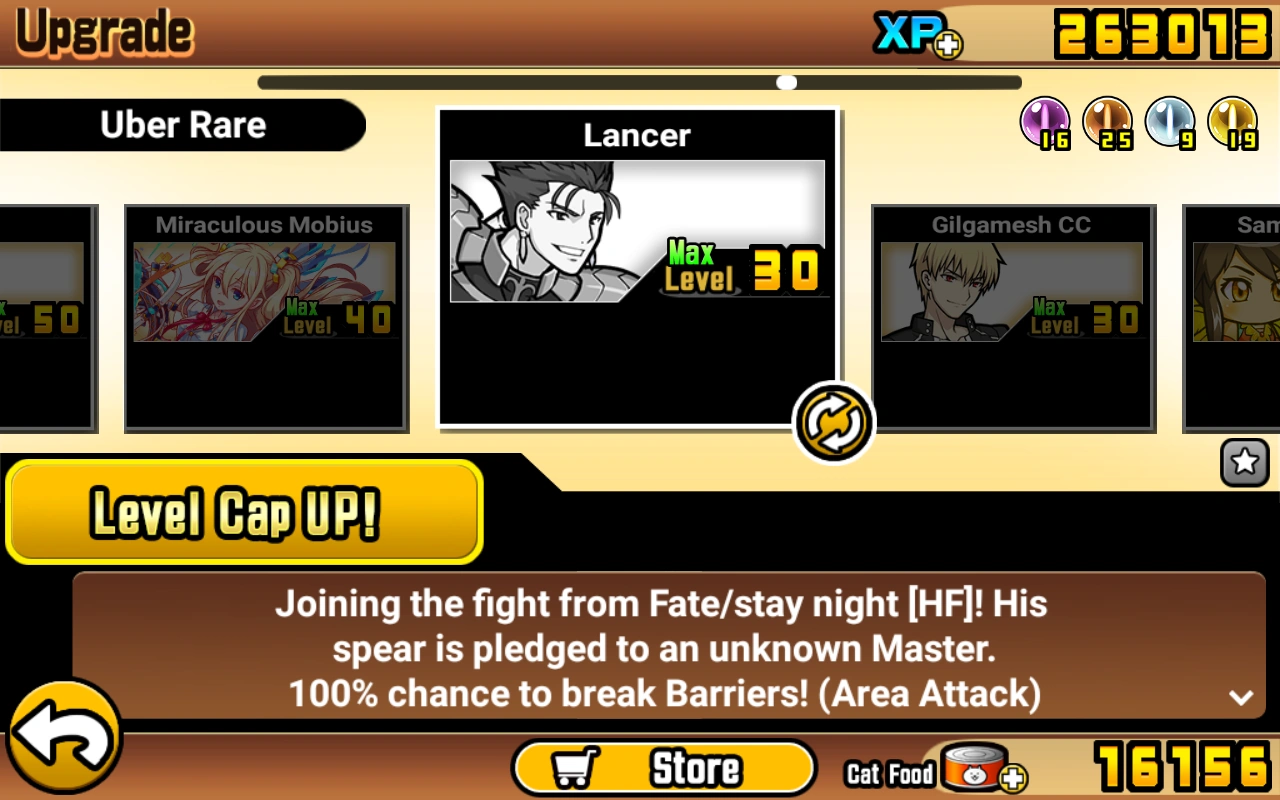Tap the Lancer description text box
This screenshot has width=1280, height=800.
[x=669, y=646]
